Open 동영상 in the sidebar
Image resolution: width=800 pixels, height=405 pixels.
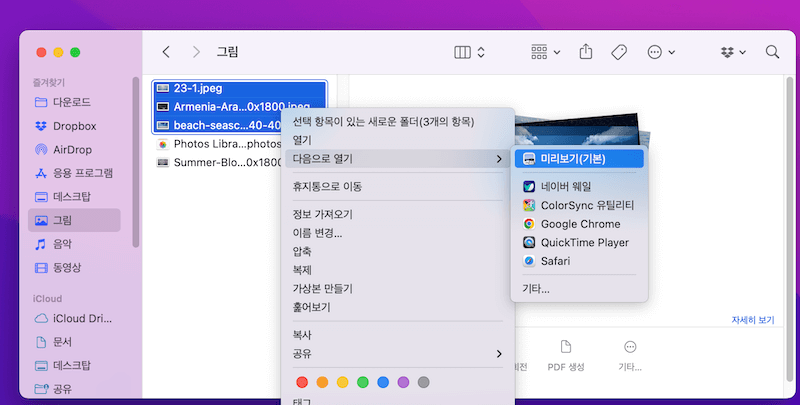[x=74, y=267]
